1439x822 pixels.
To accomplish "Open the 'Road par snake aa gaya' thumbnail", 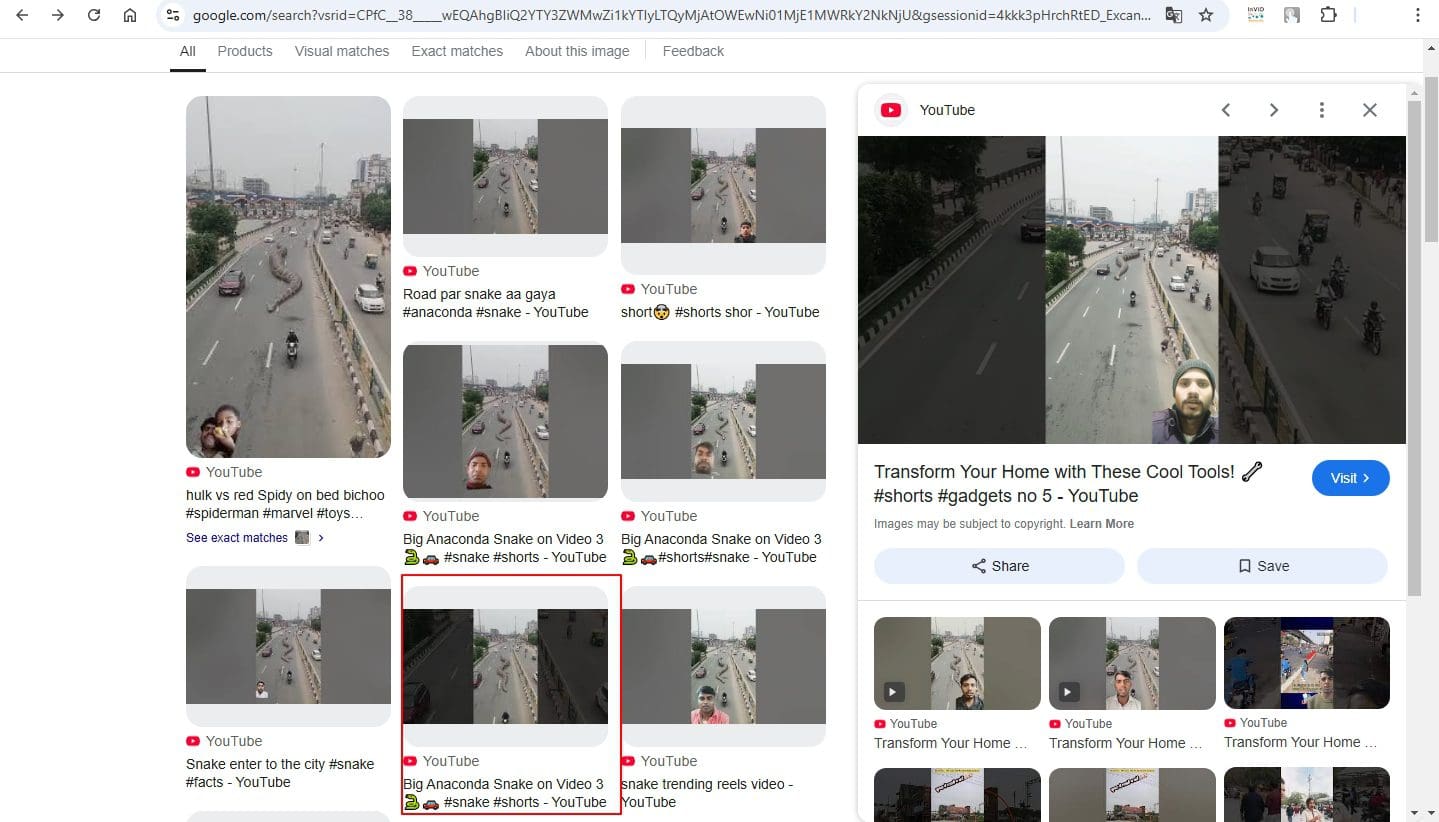I will 505,176.
